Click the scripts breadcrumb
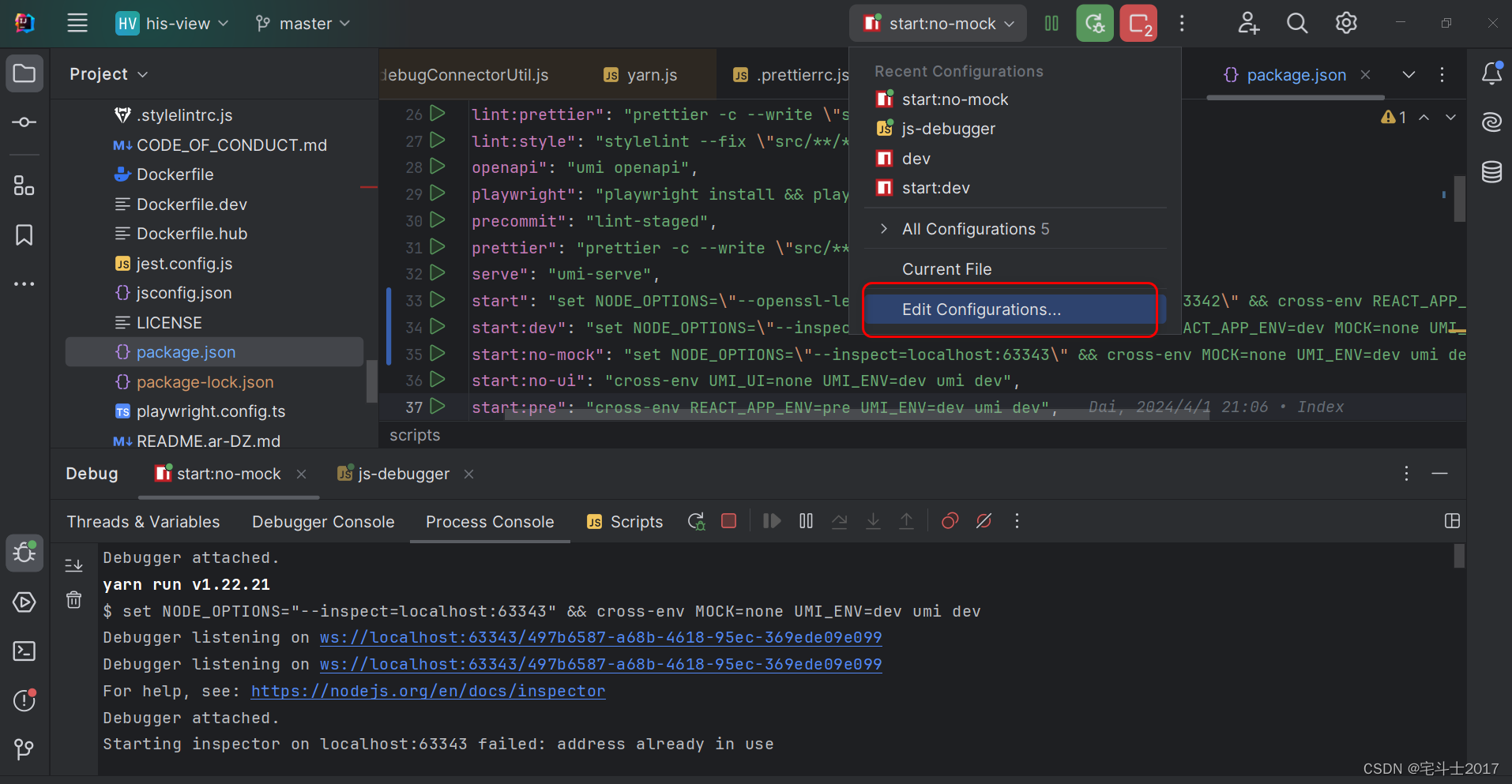Viewport: 1512px width, 784px height. click(x=415, y=435)
